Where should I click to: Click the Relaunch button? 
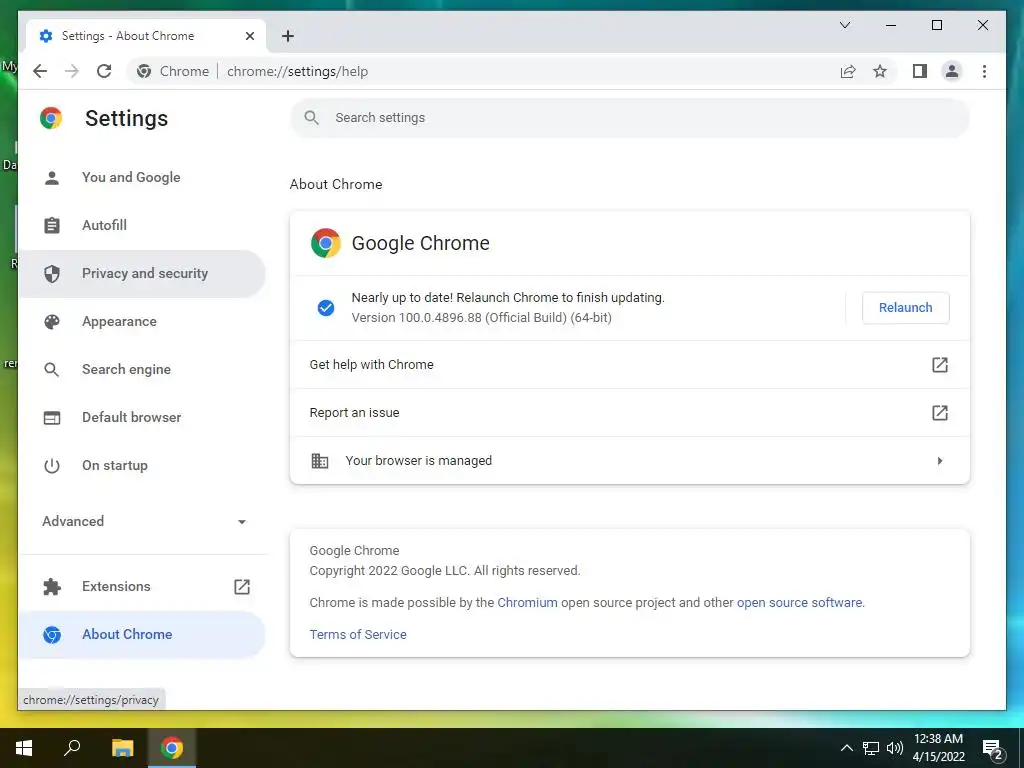[905, 308]
